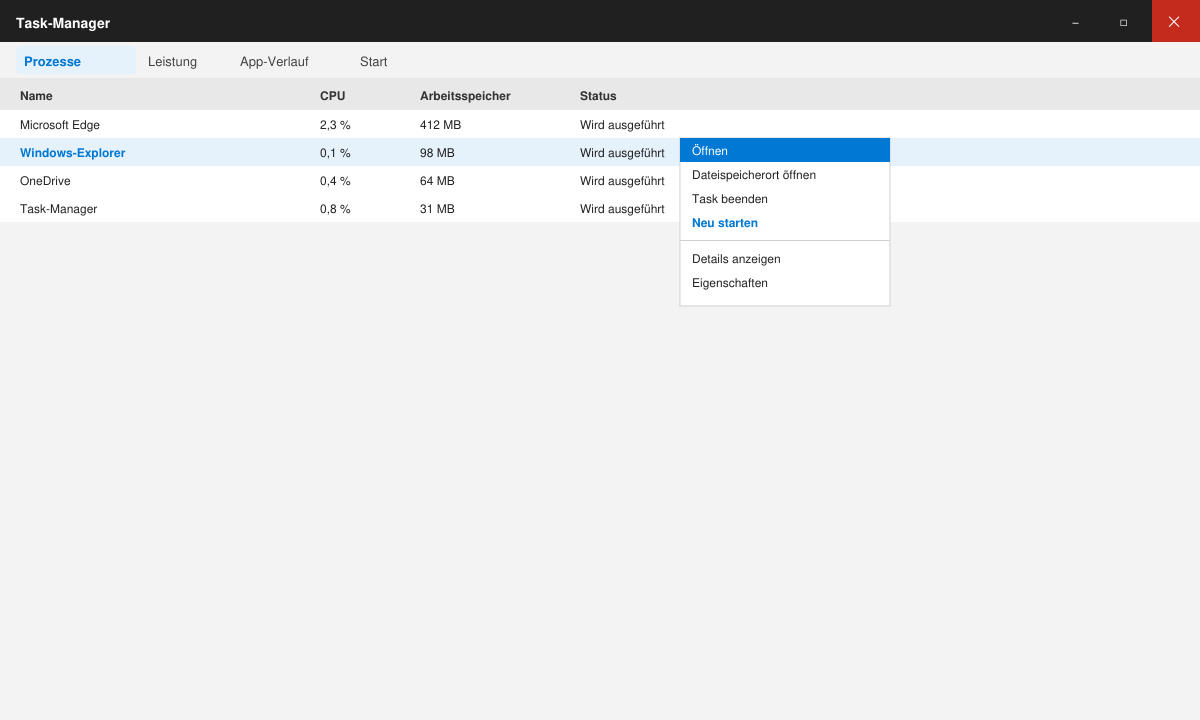1200x720 pixels.
Task: Click OneDrive's Wird ausgeführt status
Action: [x=622, y=181]
